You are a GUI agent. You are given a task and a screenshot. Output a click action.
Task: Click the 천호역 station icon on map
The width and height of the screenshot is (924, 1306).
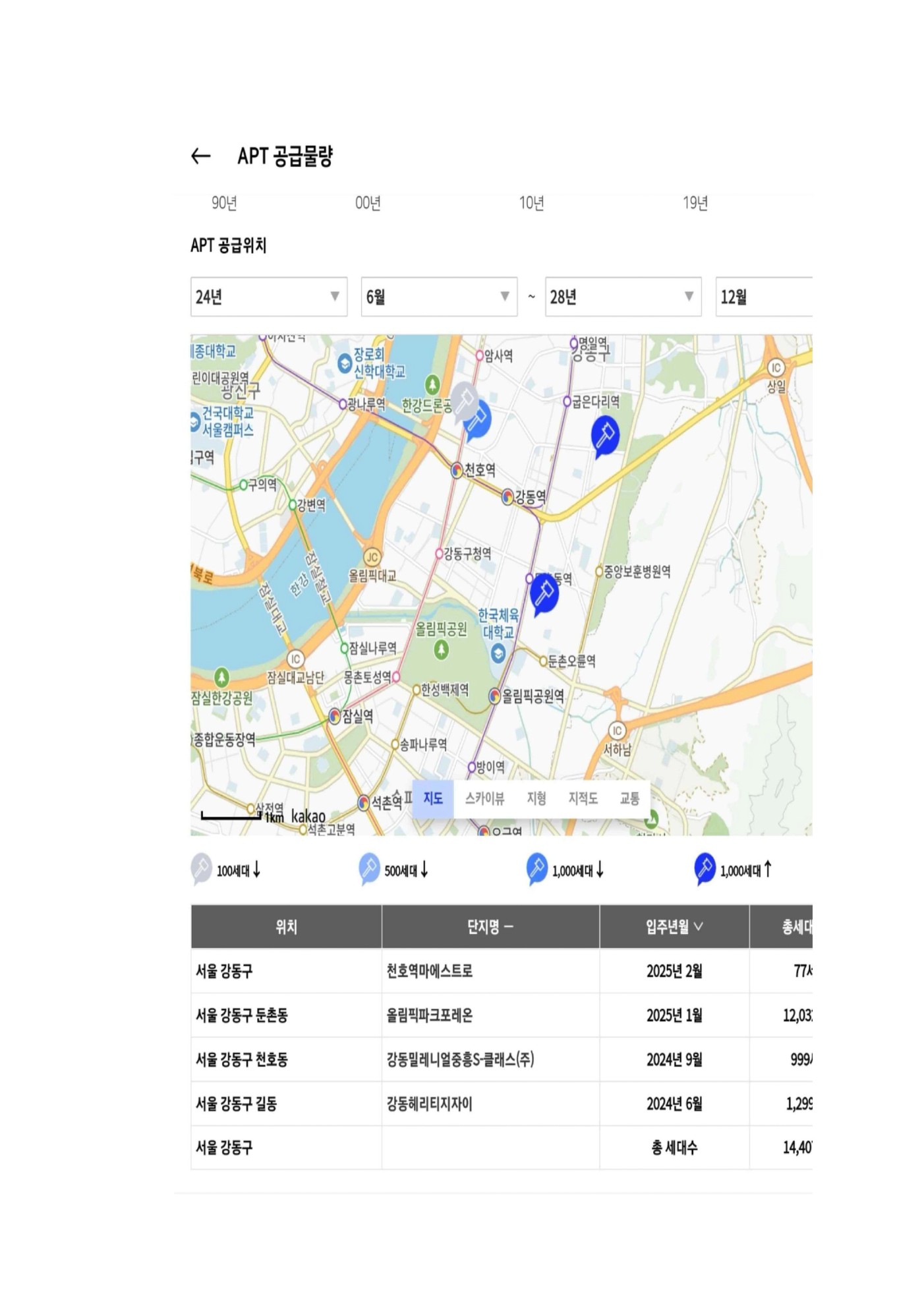click(457, 470)
